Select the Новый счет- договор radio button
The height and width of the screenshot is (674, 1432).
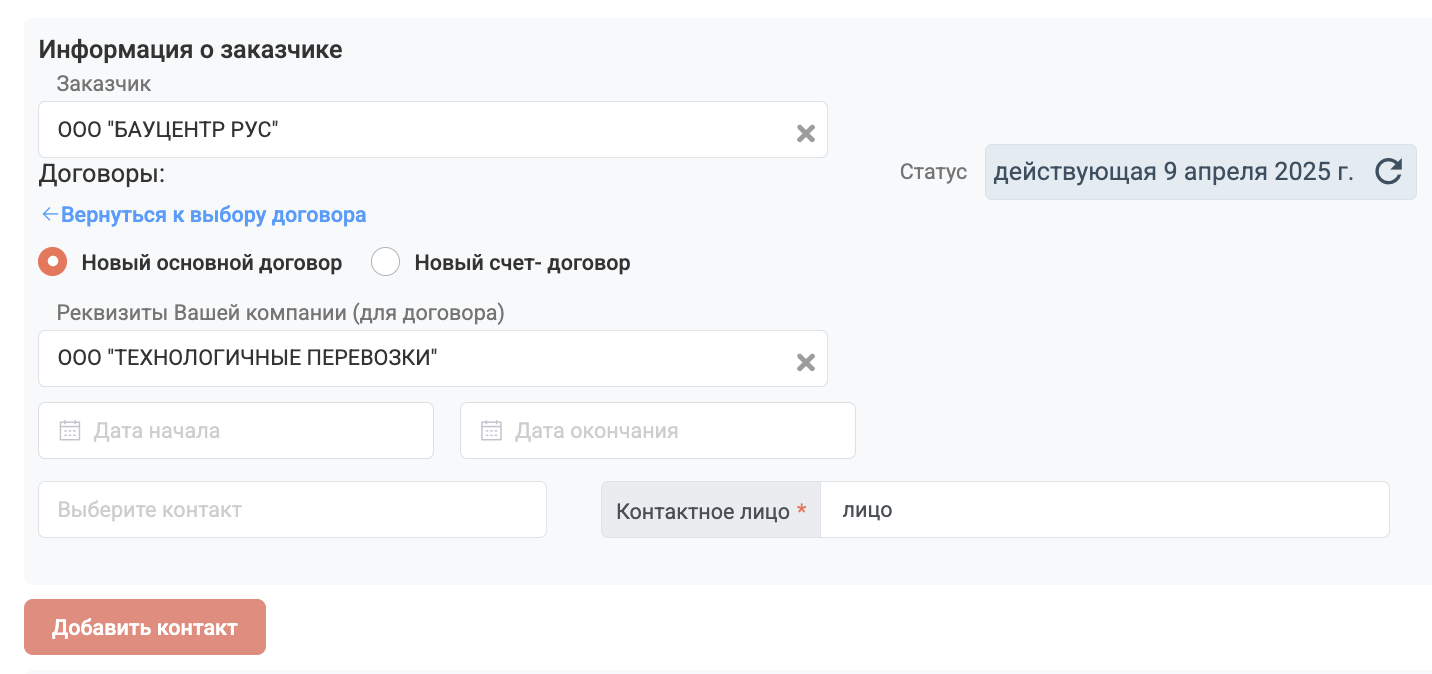(x=386, y=262)
